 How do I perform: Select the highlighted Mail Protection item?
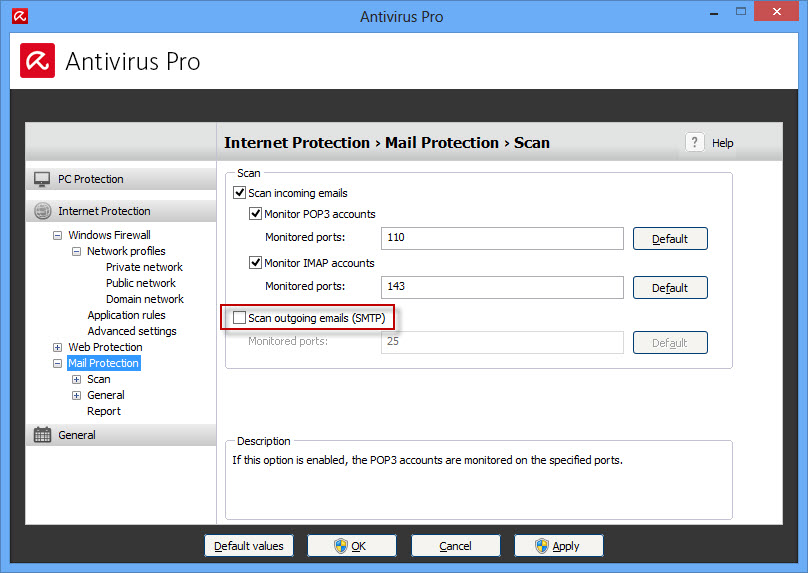click(x=104, y=363)
